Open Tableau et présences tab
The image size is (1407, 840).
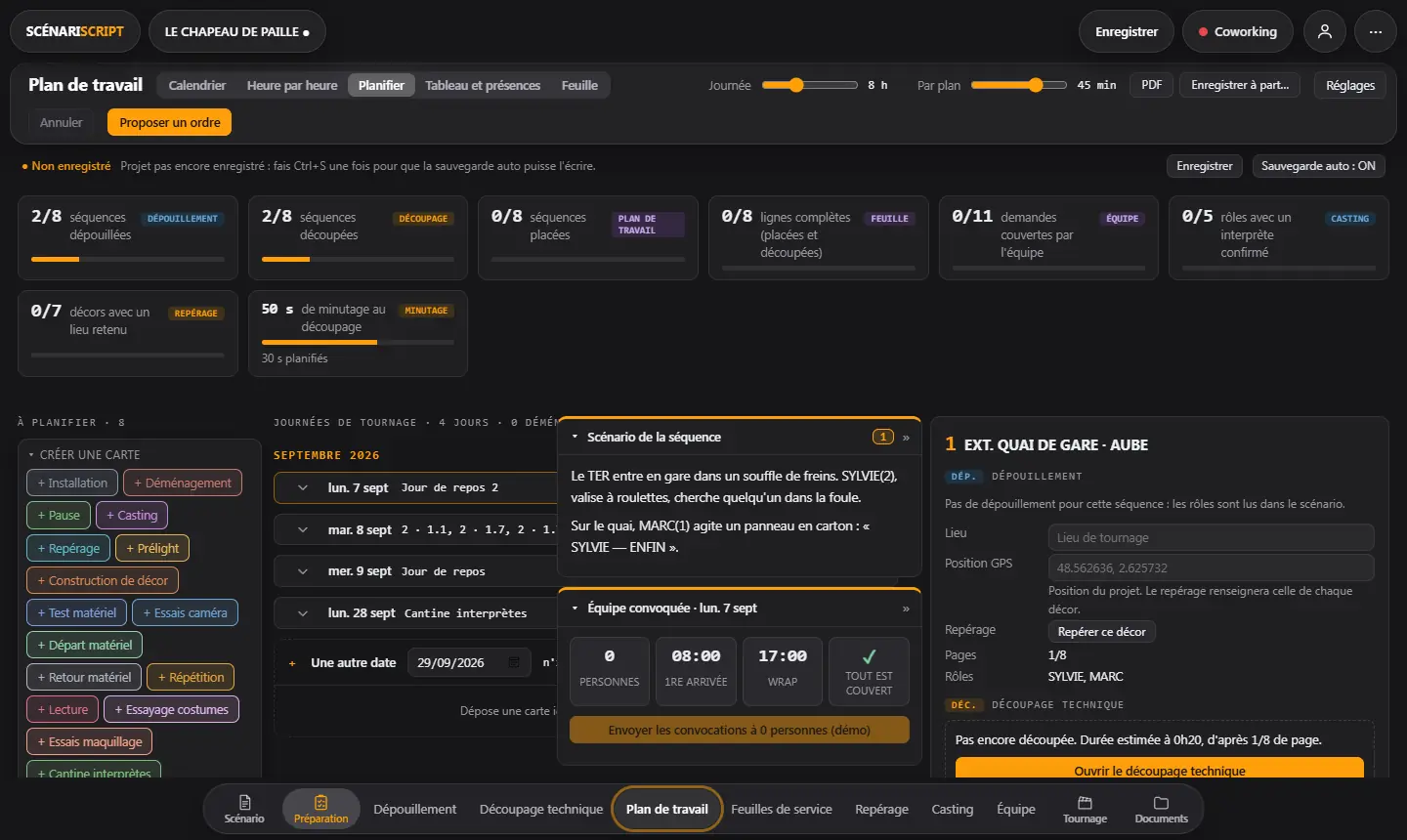(483, 85)
